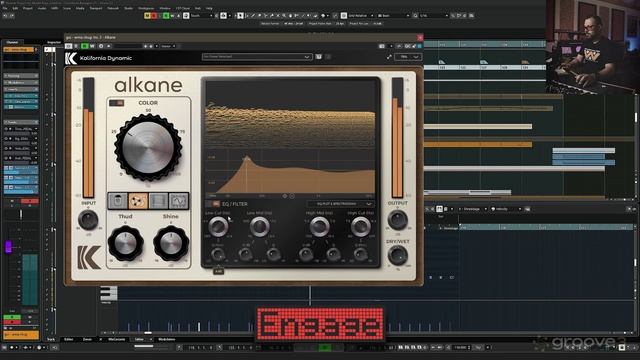Click the Low Cut frequency knob

(x=218, y=227)
